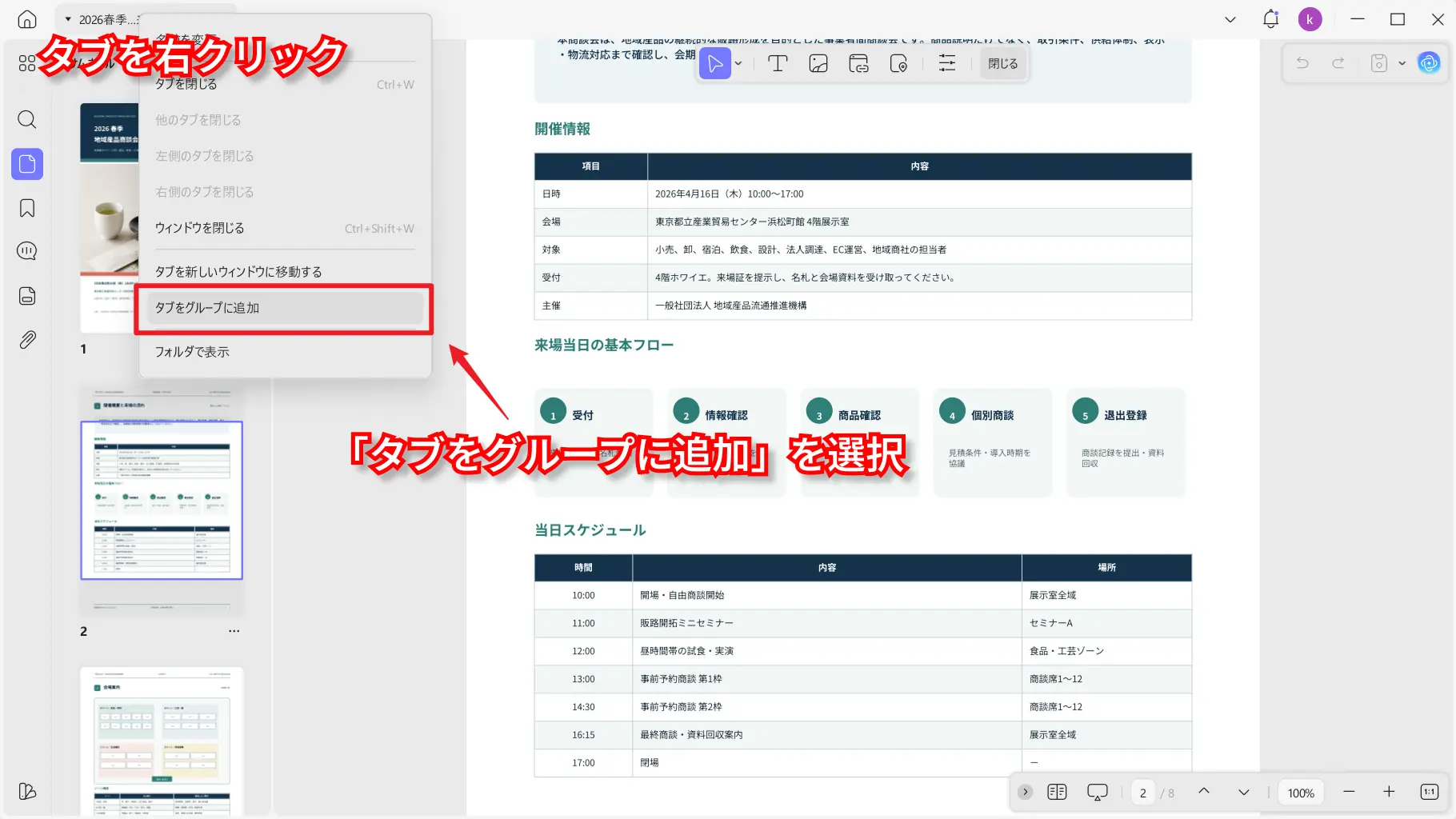
Task: Expand the selection tool dropdown arrow
Action: pos(738,63)
